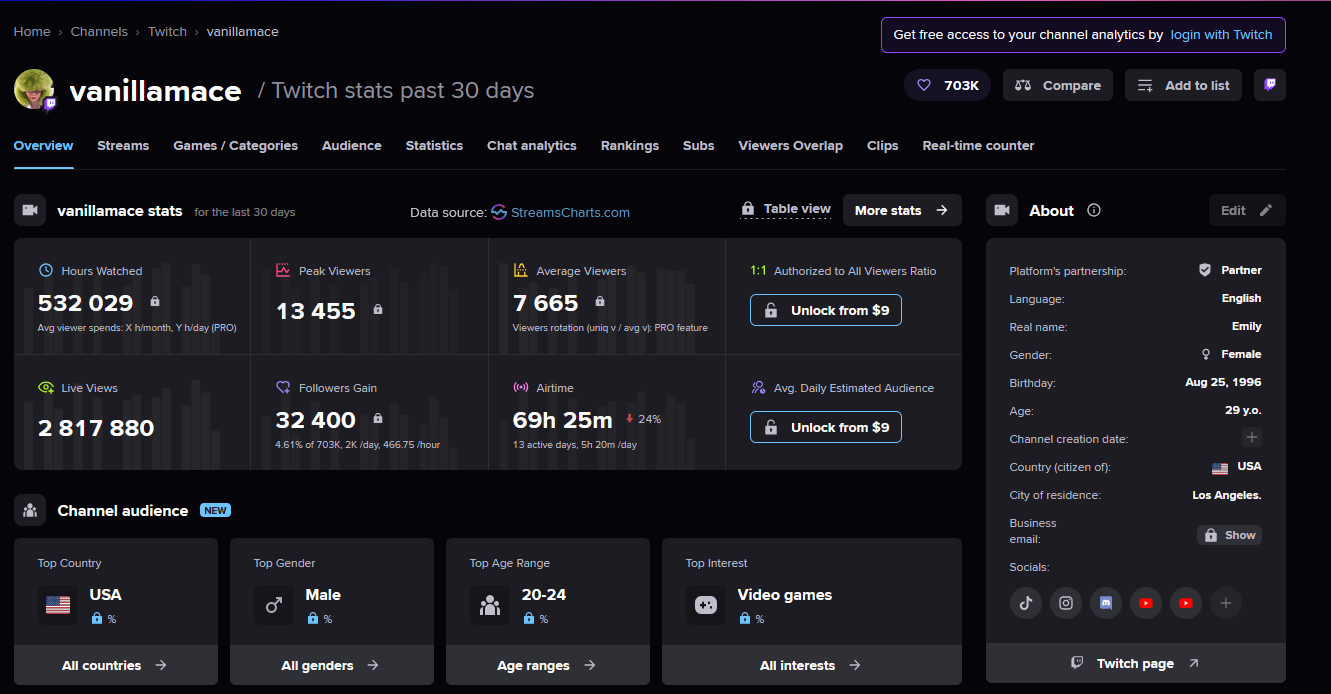Switch to the Streams tab
The width and height of the screenshot is (1331, 694).
[x=123, y=145]
